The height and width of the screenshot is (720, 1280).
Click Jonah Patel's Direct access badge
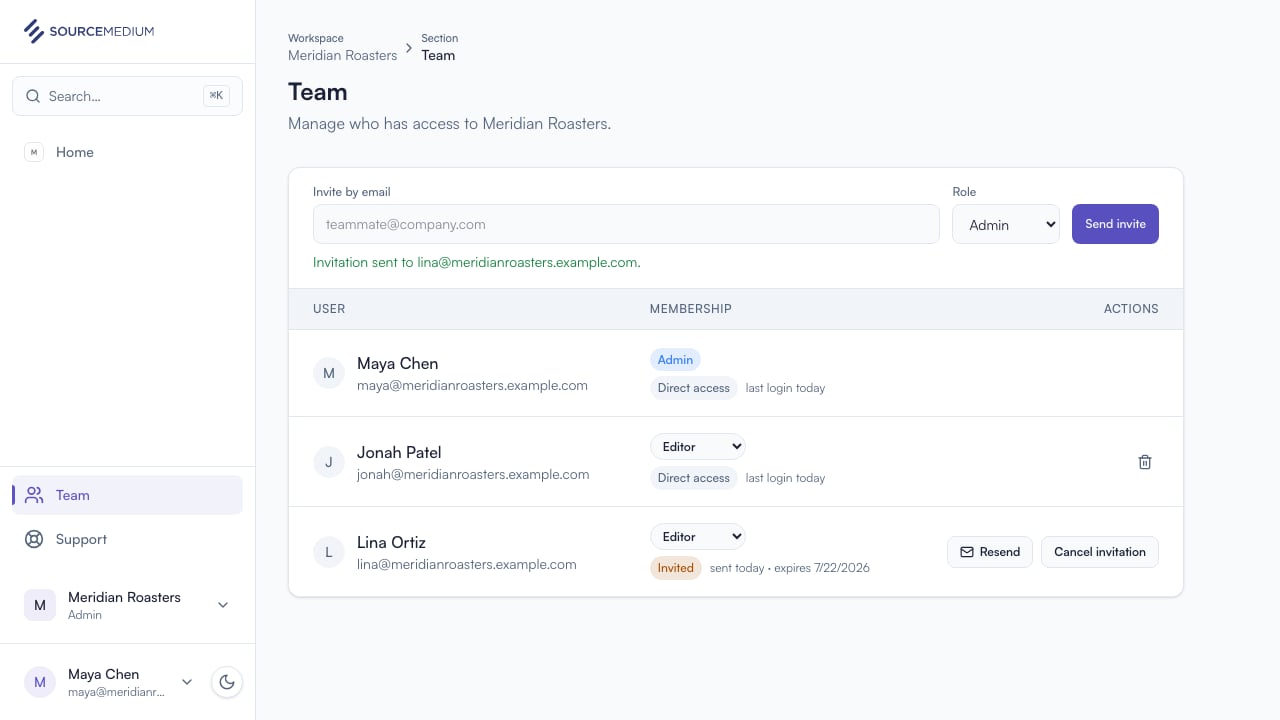(x=694, y=478)
